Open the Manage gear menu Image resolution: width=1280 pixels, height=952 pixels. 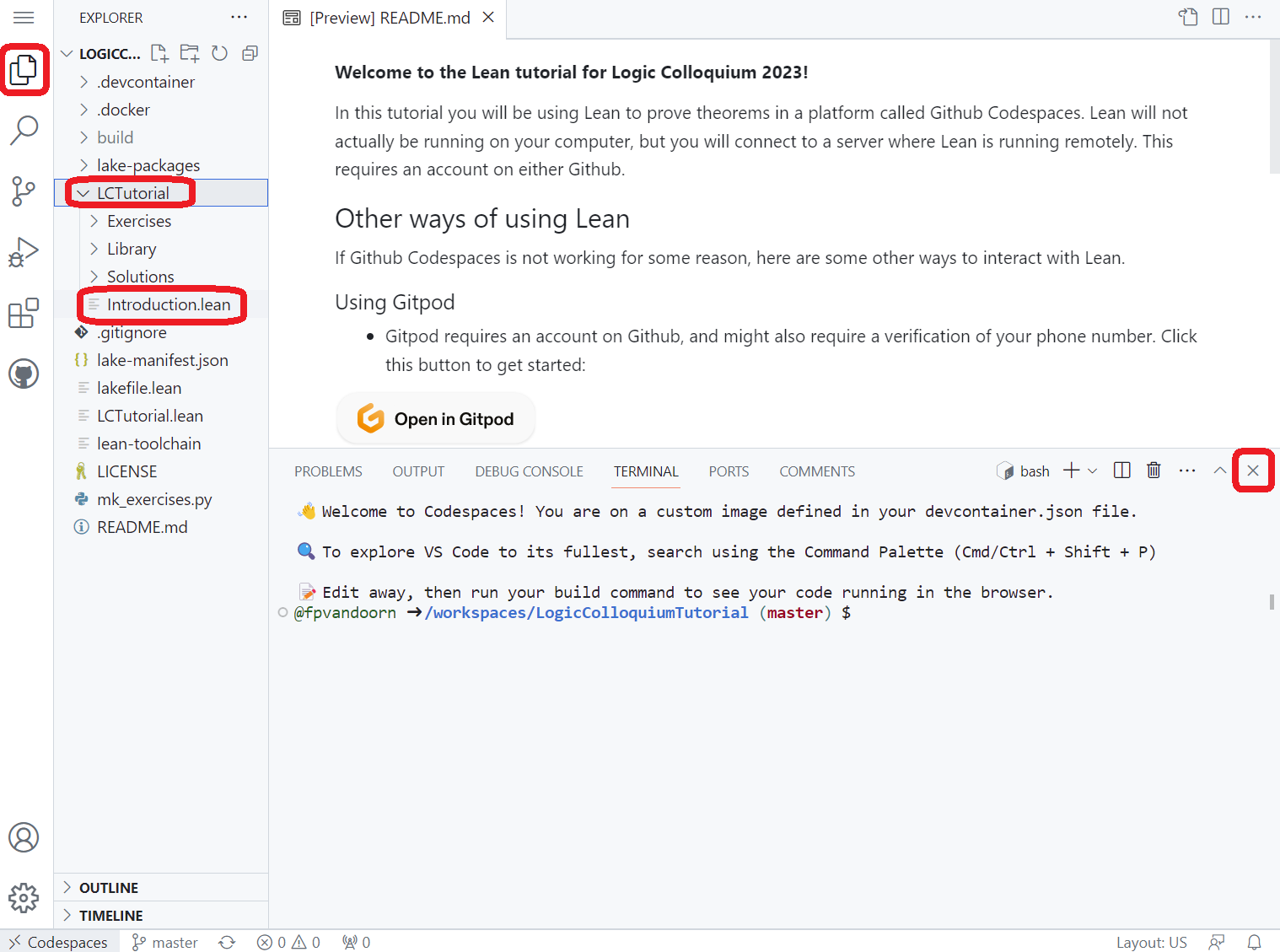coord(24,898)
